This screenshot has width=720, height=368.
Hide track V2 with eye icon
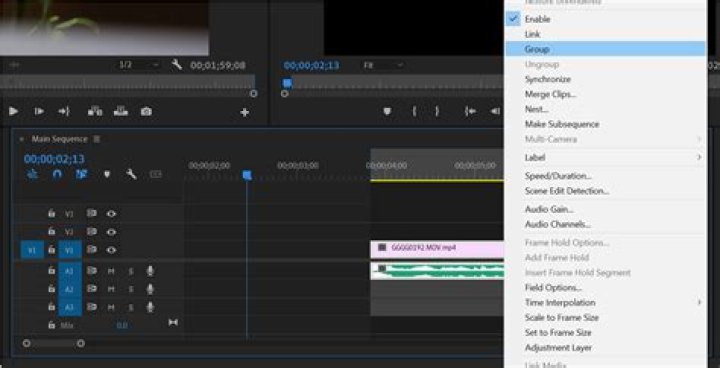point(111,232)
